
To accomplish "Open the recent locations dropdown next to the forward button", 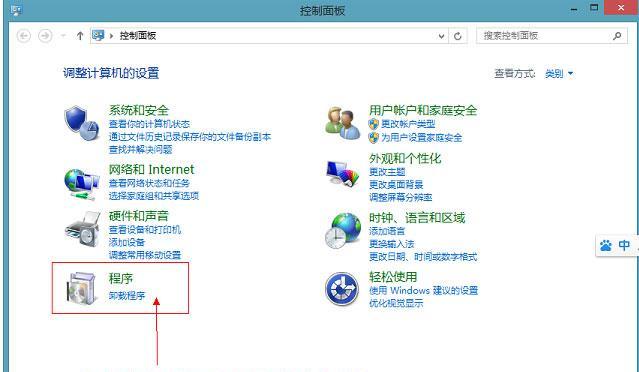I will click(x=63, y=36).
